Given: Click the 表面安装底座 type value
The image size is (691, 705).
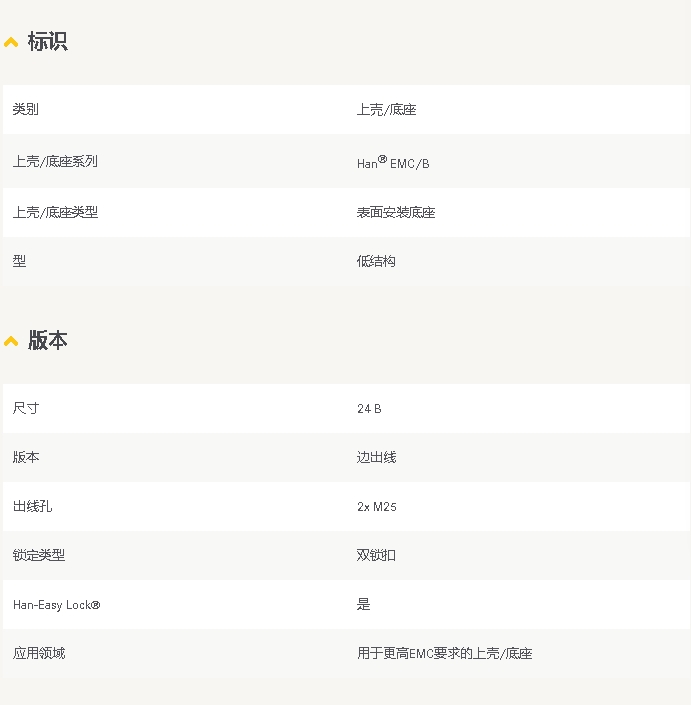Looking at the screenshot, I should tap(396, 212).
